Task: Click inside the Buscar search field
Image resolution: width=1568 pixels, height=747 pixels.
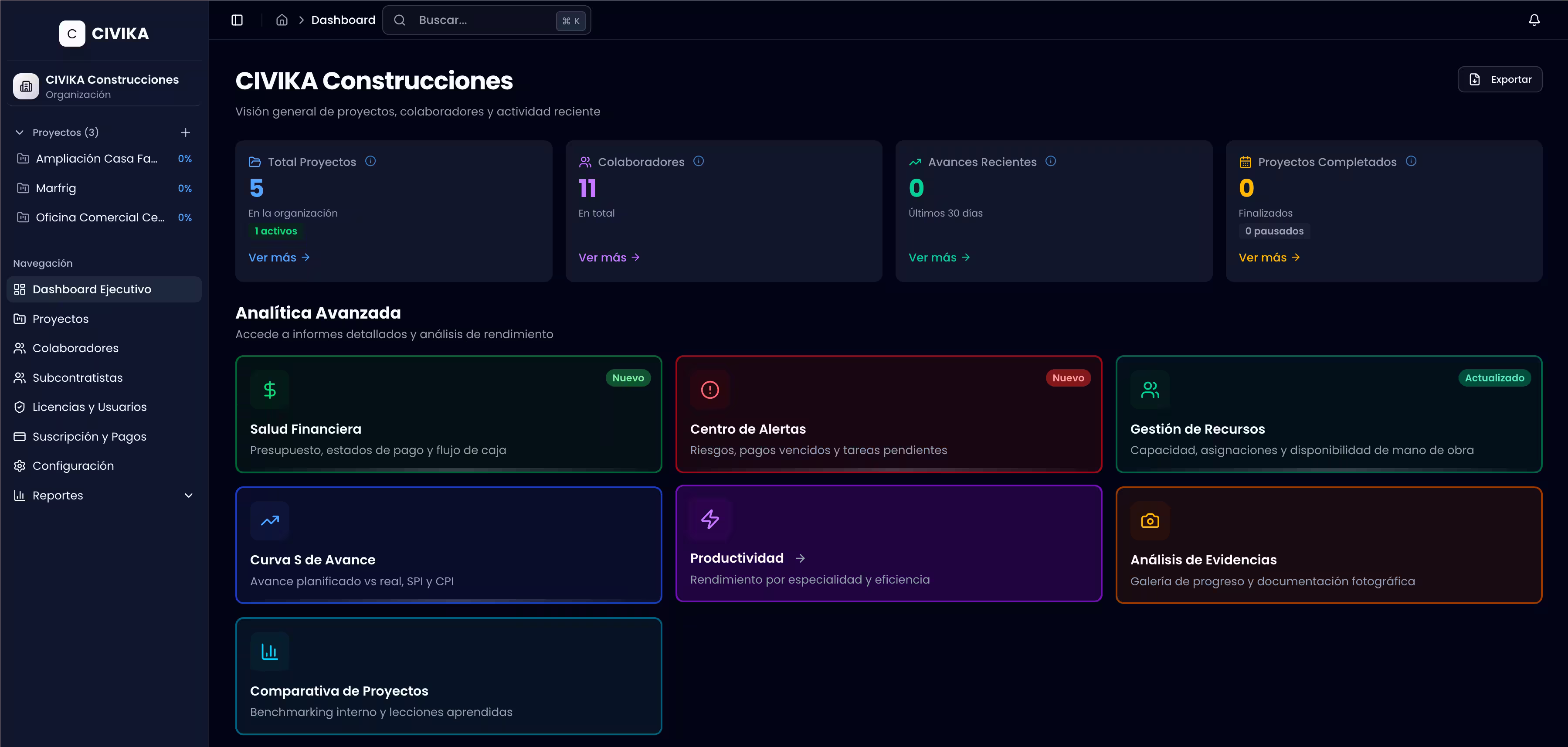Action: pos(481,20)
